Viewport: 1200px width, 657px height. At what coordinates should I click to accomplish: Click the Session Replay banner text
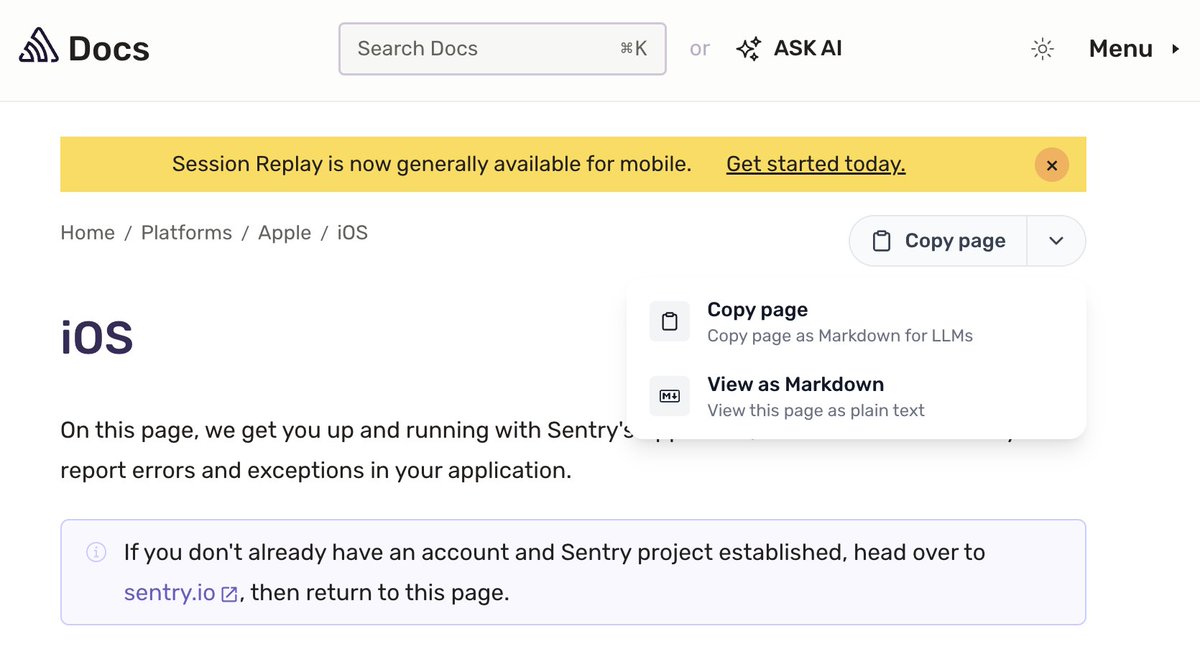[432, 164]
